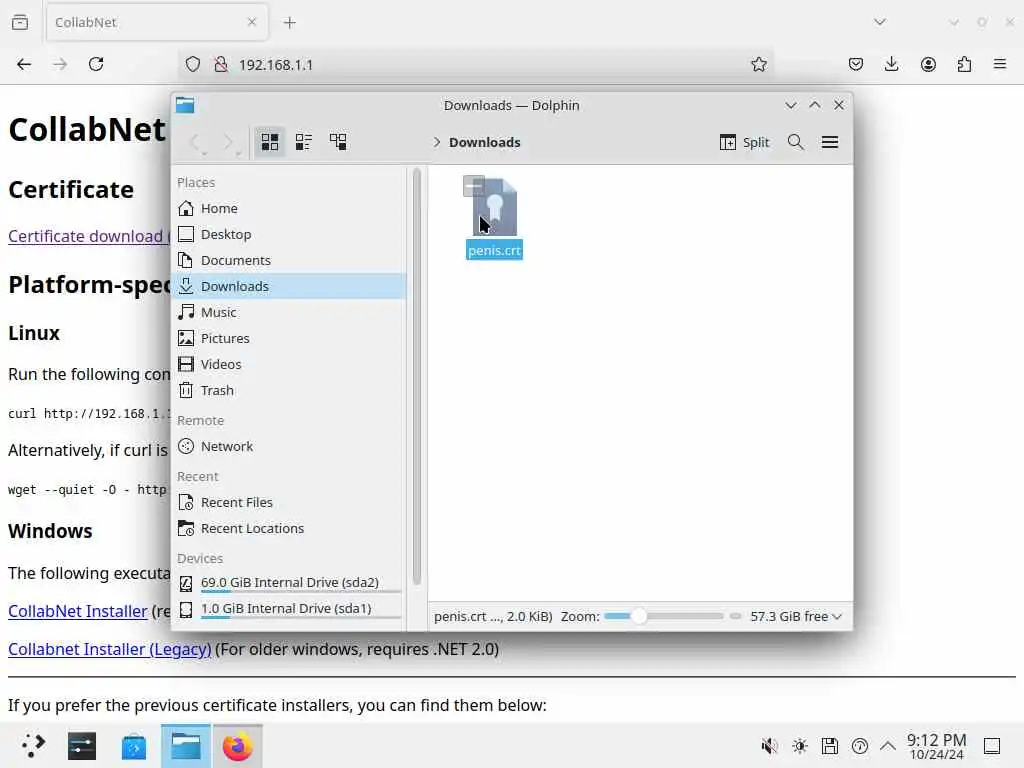The image size is (1024, 768).
Task: Open Desktop in Places sidebar
Action: tap(291, 234)
